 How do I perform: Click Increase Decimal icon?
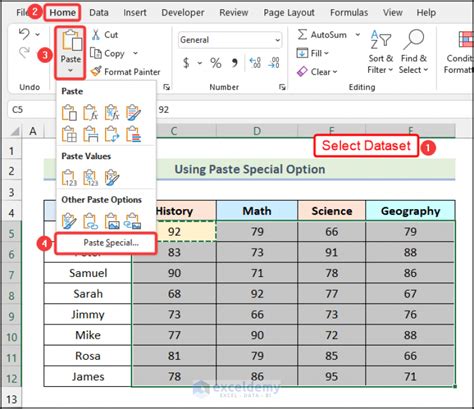(255, 63)
